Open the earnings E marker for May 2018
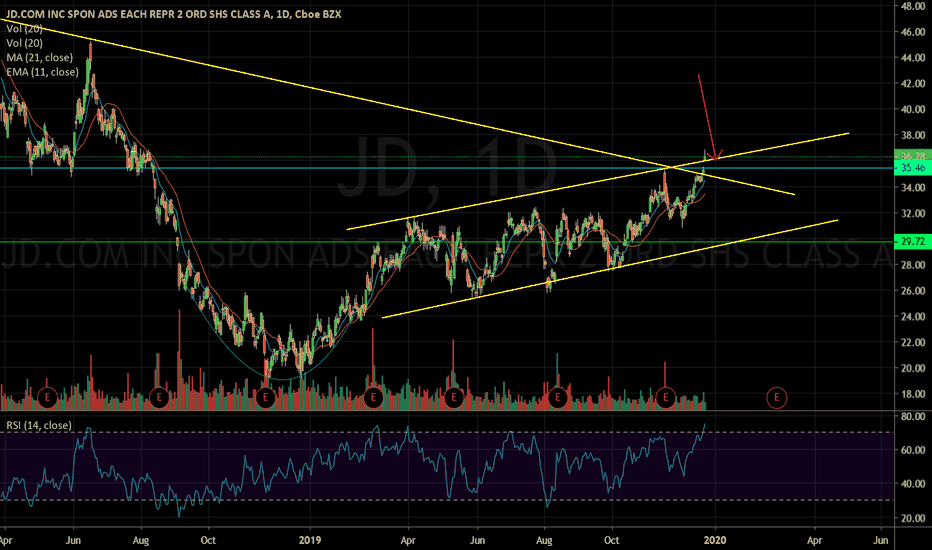This screenshot has width=932, height=550. [47, 397]
